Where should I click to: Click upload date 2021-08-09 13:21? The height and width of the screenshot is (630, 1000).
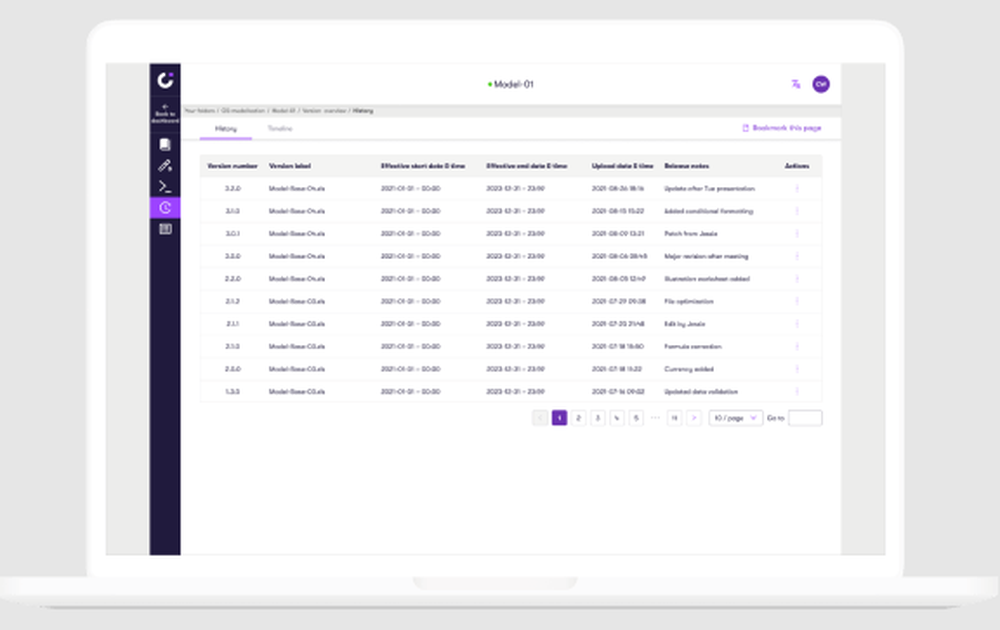pos(618,234)
